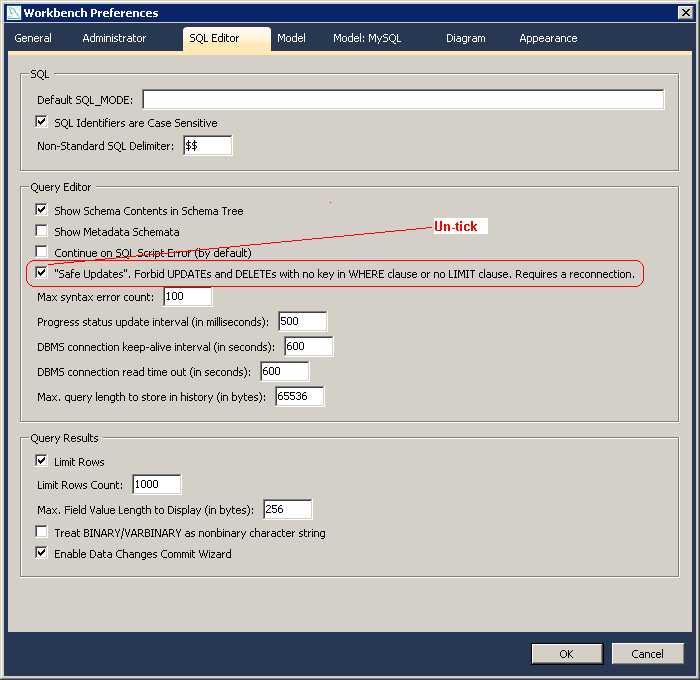The height and width of the screenshot is (680, 700).
Task: Close the Workbench Preferences dialog
Action: tap(685, 13)
